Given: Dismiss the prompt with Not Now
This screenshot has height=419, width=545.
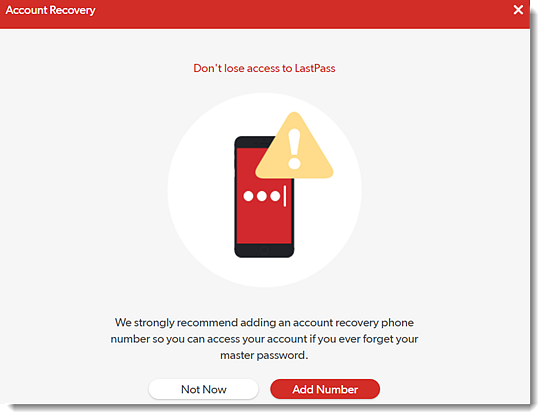Looking at the screenshot, I should pos(204,389).
